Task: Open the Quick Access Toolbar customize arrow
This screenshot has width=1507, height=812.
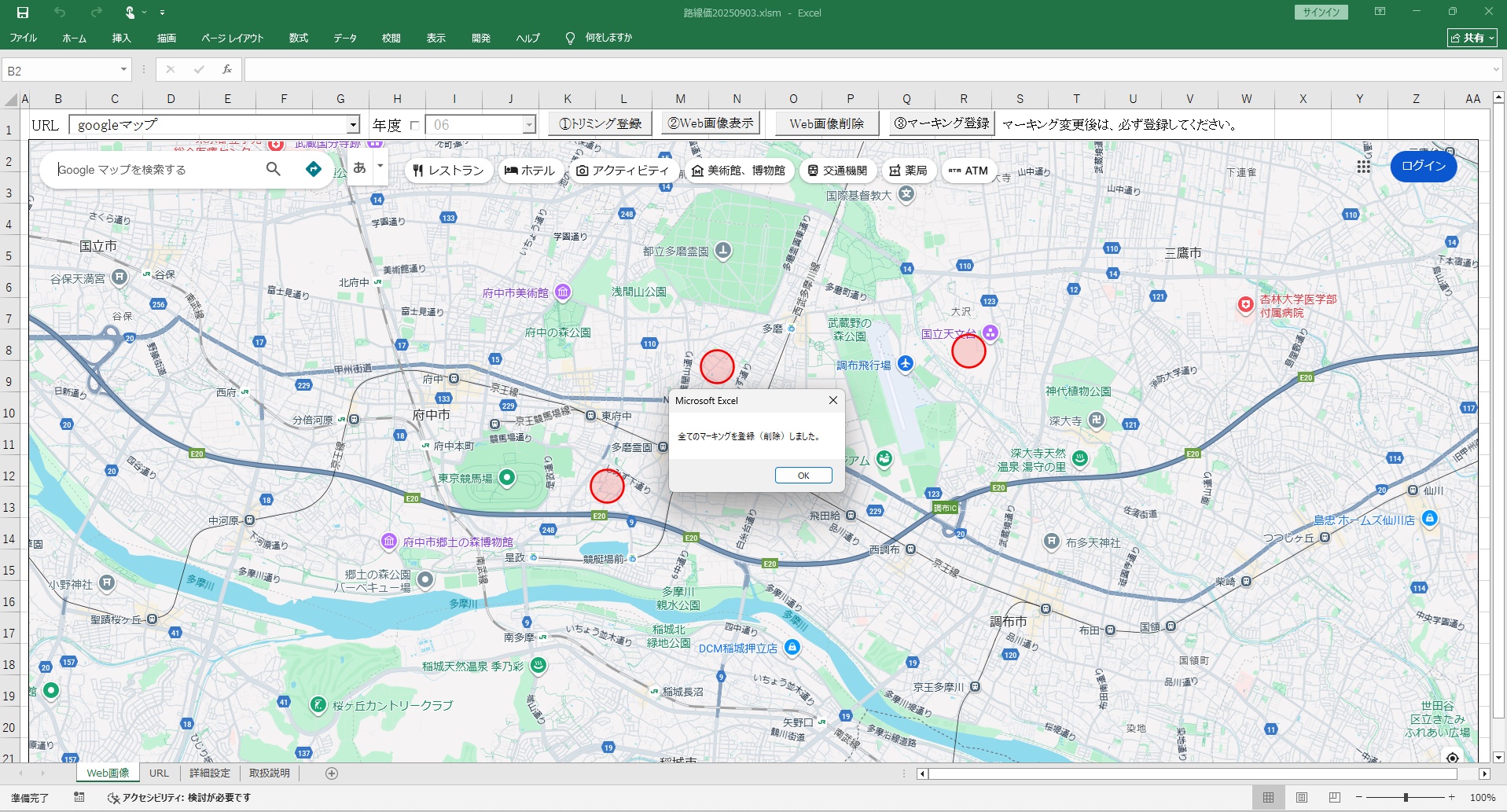Action: point(162,13)
